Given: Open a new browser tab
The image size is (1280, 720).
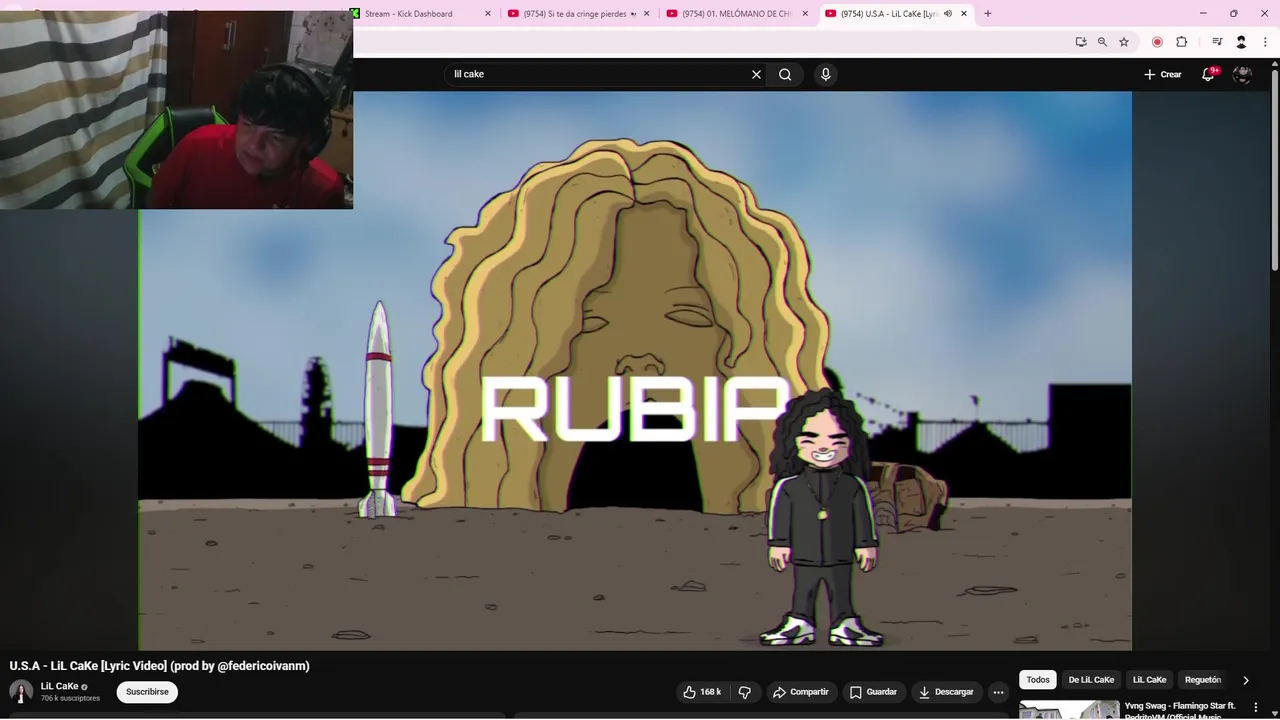Looking at the screenshot, I should pyautogui.click(x=988, y=13).
